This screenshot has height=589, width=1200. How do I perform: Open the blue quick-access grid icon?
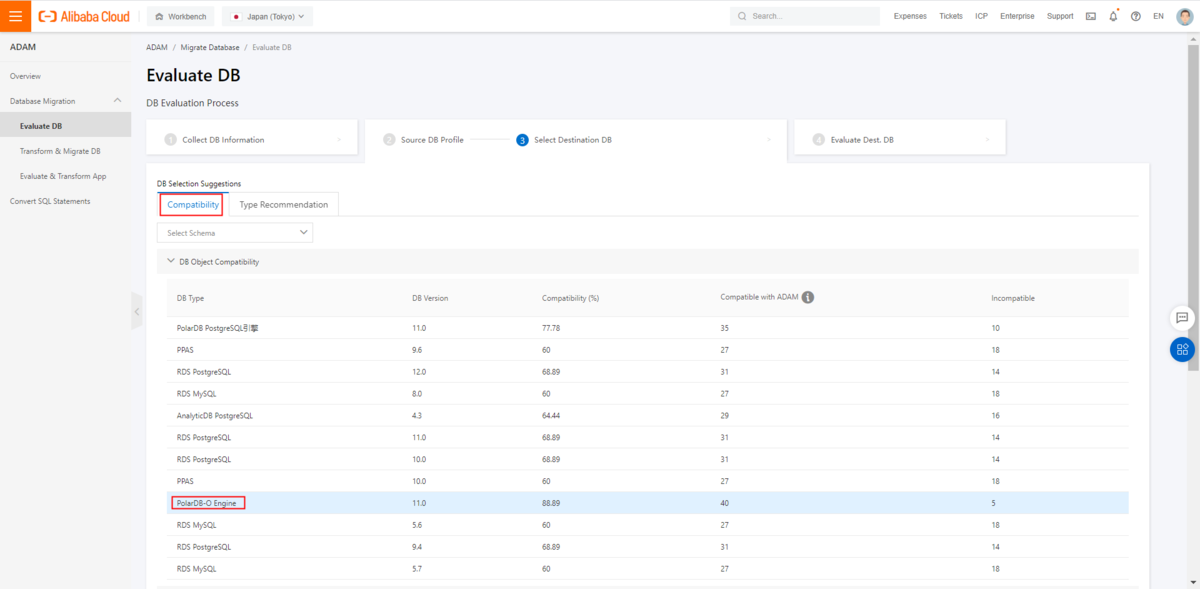pos(1182,349)
